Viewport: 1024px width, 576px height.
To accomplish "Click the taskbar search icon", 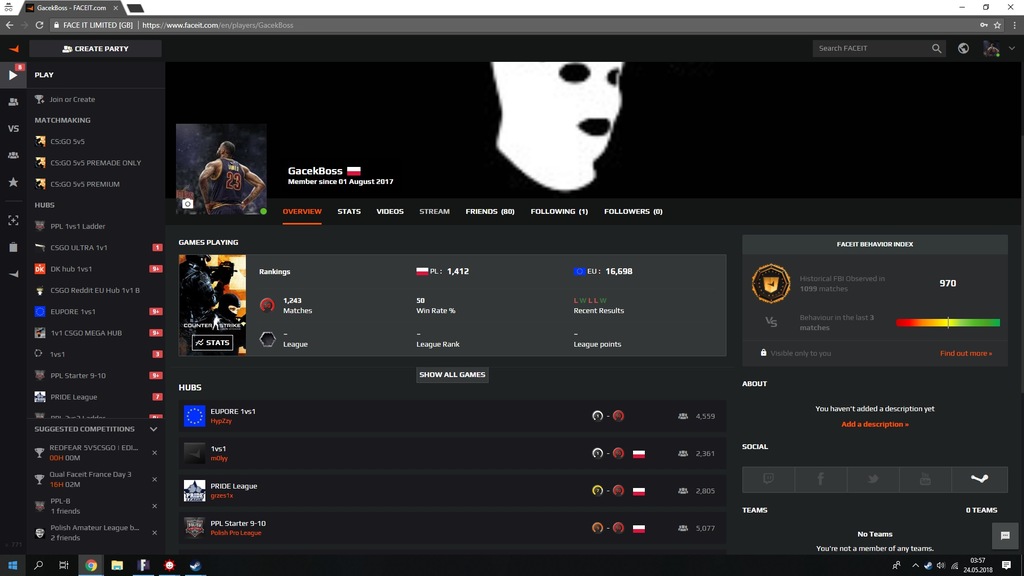I will click(x=39, y=565).
